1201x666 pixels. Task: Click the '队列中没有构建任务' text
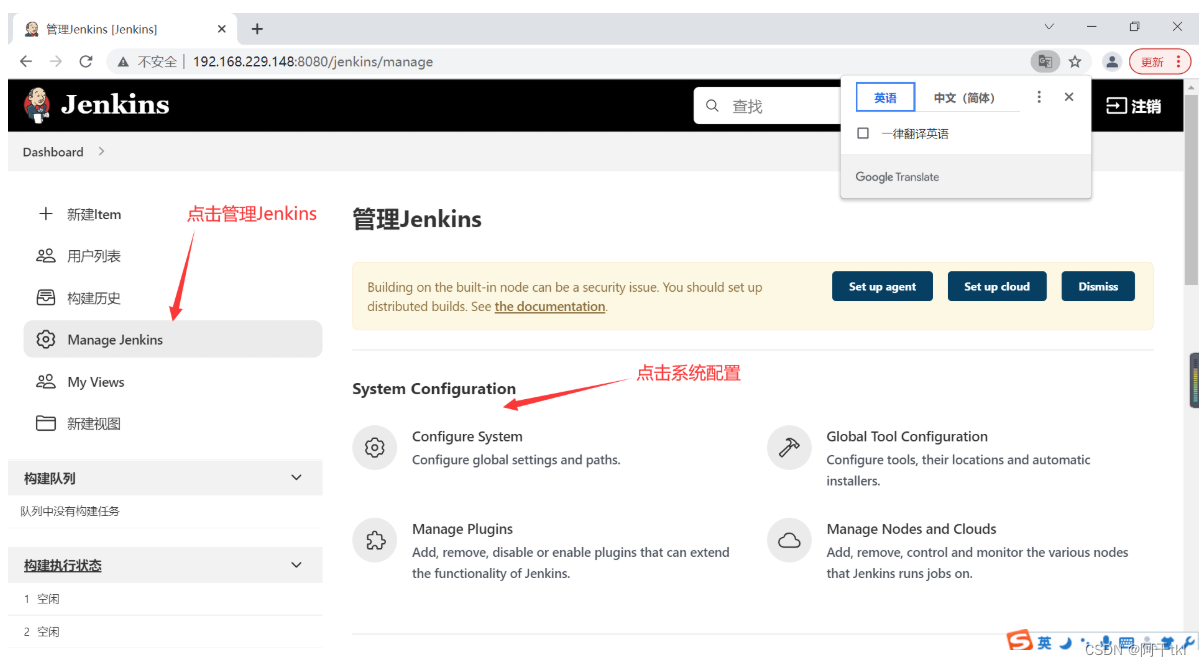click(70, 511)
